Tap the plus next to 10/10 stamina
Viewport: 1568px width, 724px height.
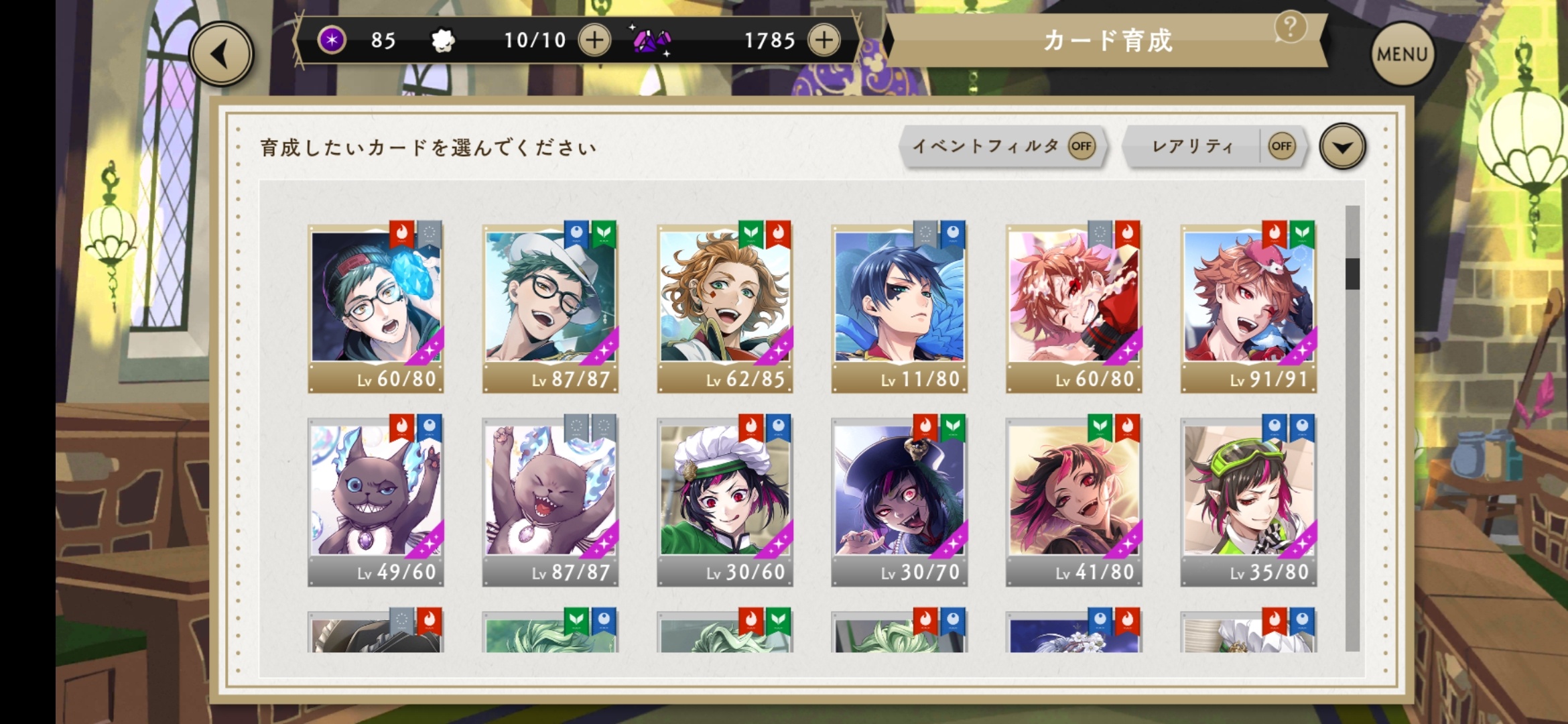594,40
